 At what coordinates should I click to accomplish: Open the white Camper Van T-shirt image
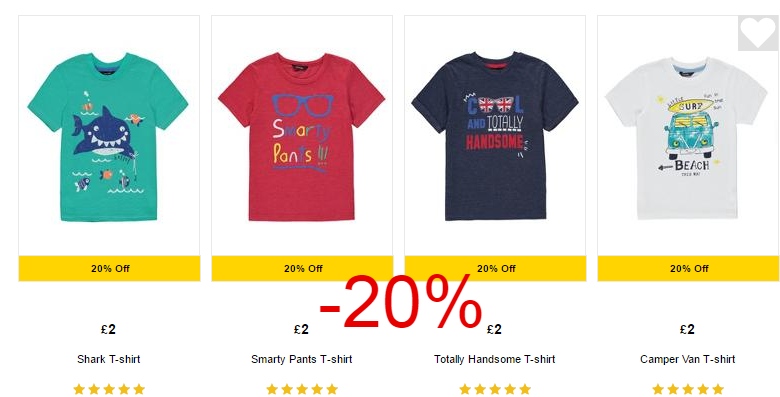click(x=687, y=138)
